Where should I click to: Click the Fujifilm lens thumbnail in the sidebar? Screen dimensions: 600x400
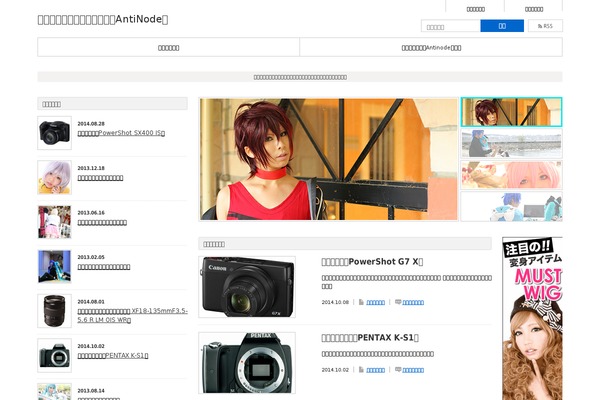54,311
